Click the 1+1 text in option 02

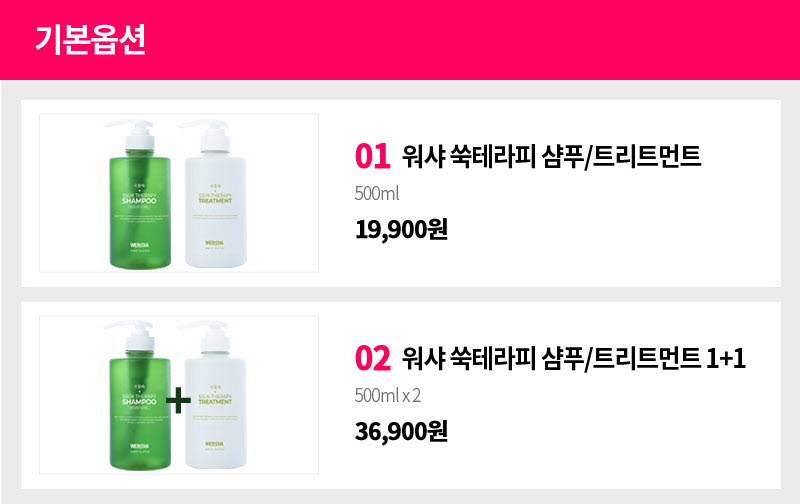[726, 358]
